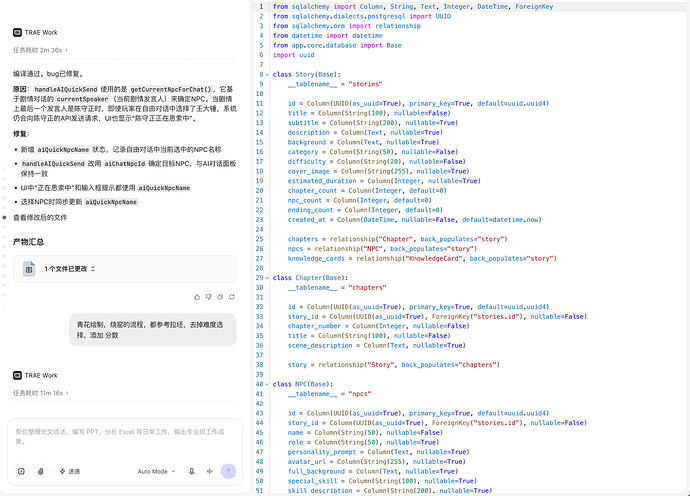The width and height of the screenshot is (690, 496).
Task: Click the attachment paperclip icon
Action: point(40,471)
